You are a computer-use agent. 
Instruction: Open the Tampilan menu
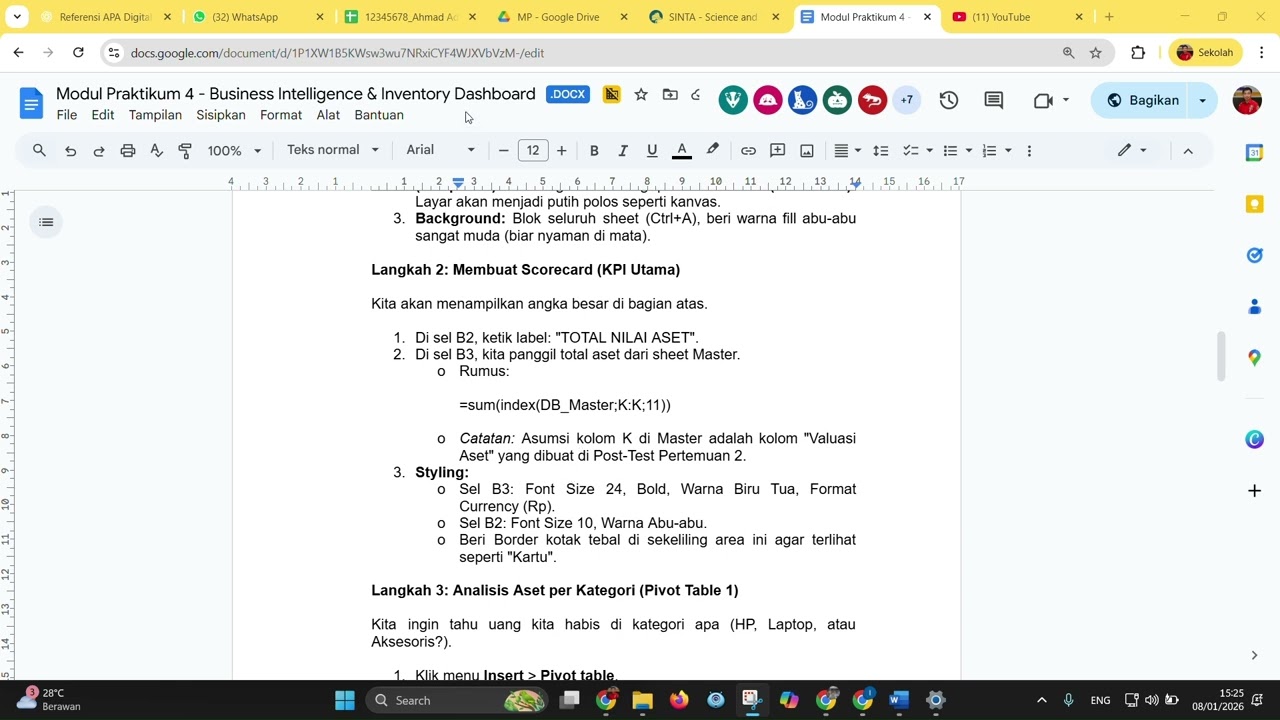point(155,115)
